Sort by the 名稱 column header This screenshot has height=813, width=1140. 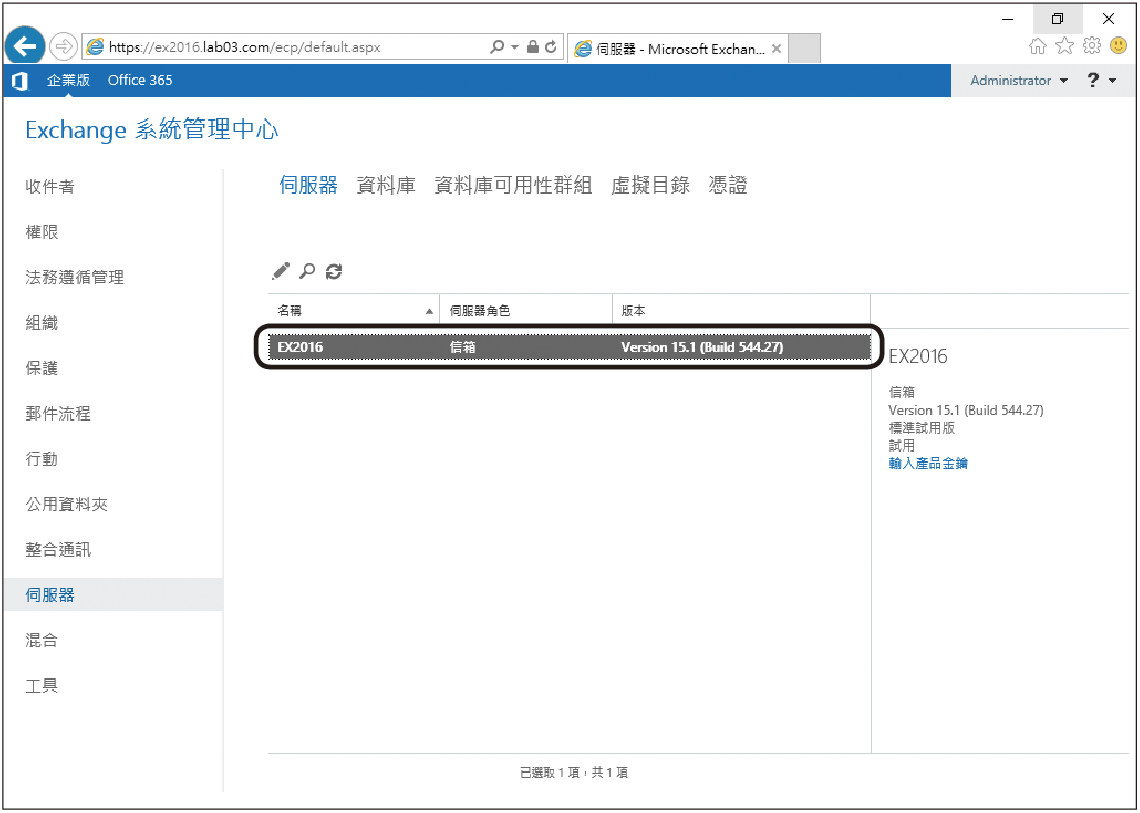[353, 311]
